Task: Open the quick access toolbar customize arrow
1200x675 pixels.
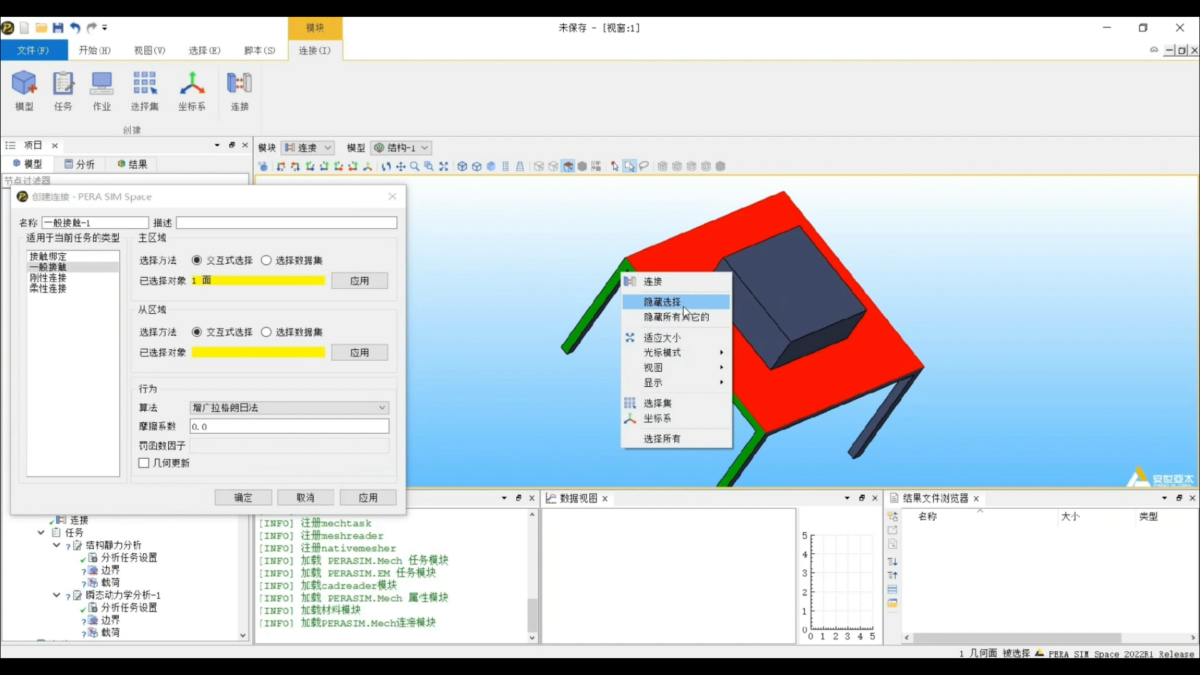Action: point(105,28)
